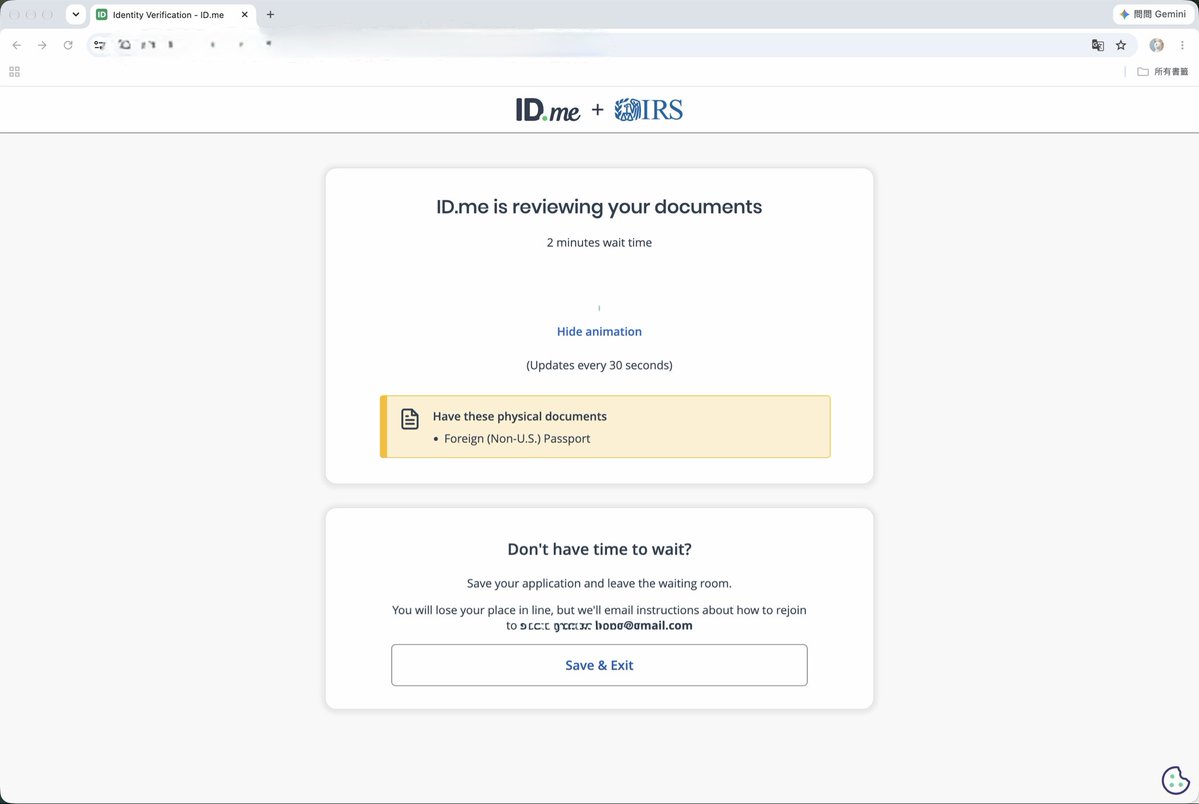Screen dimensions: 1199x804
Task: Open a new browser tab
Action: (x=270, y=15)
